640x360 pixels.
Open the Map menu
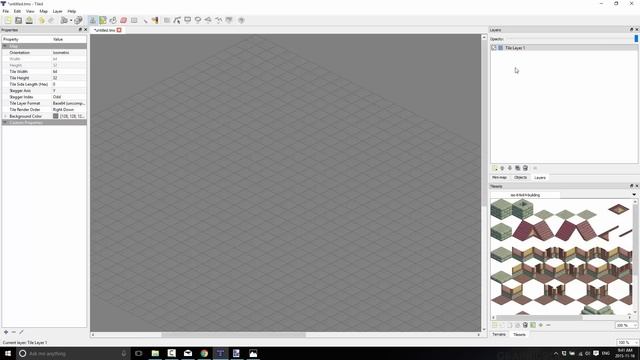coord(43,11)
